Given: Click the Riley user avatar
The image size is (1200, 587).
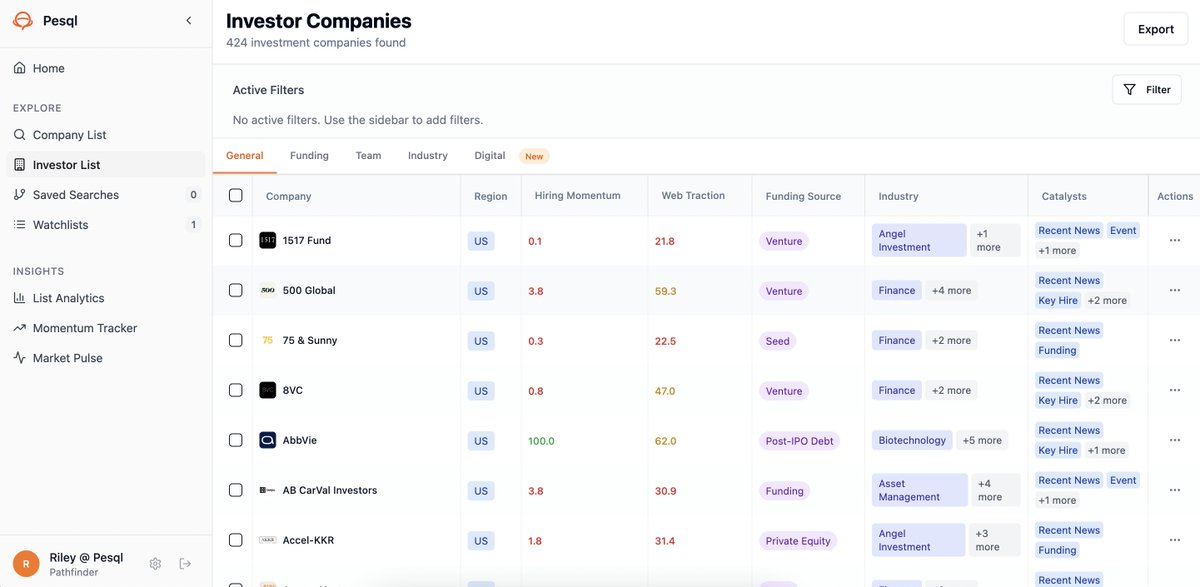Looking at the screenshot, I should click(26, 564).
